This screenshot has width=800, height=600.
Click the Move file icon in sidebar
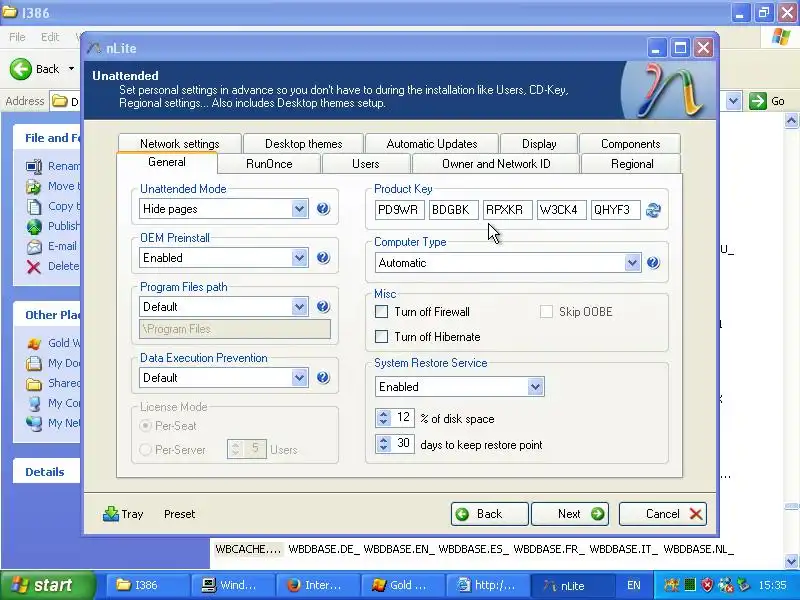34,186
